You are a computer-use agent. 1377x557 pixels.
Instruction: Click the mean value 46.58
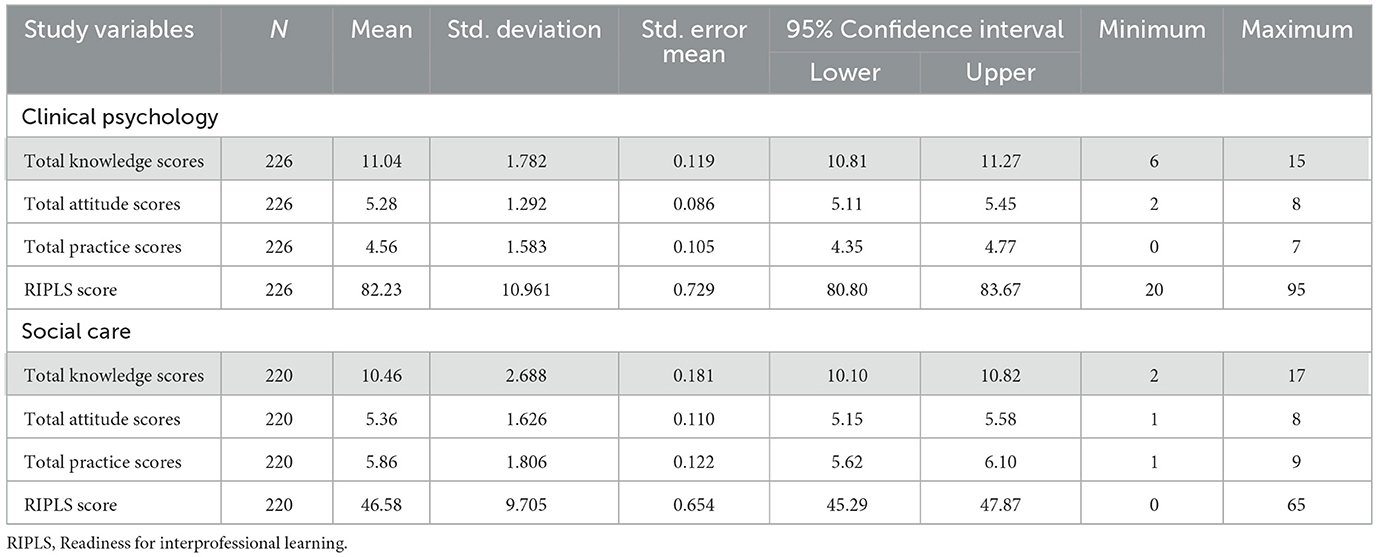[381, 505]
